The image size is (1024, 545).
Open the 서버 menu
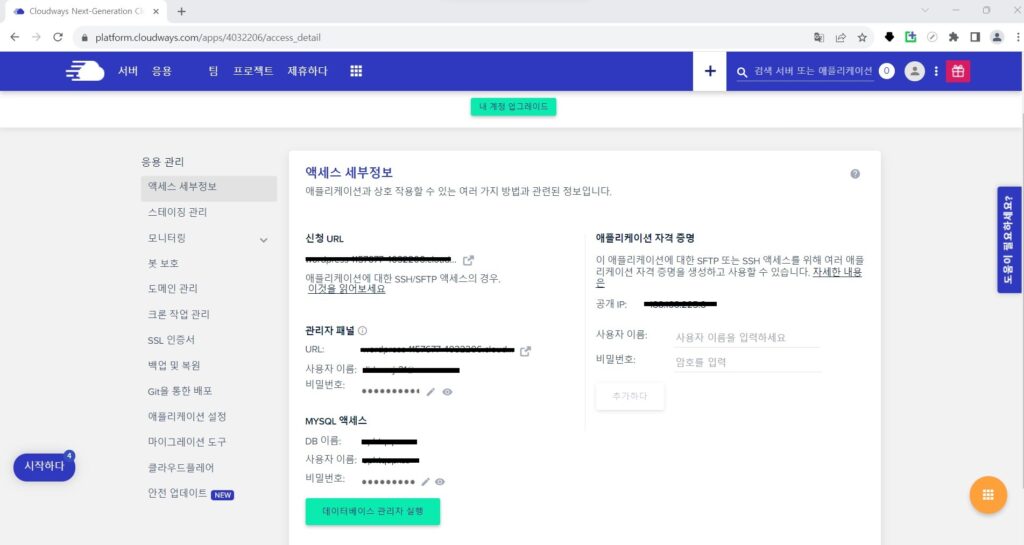tap(128, 71)
